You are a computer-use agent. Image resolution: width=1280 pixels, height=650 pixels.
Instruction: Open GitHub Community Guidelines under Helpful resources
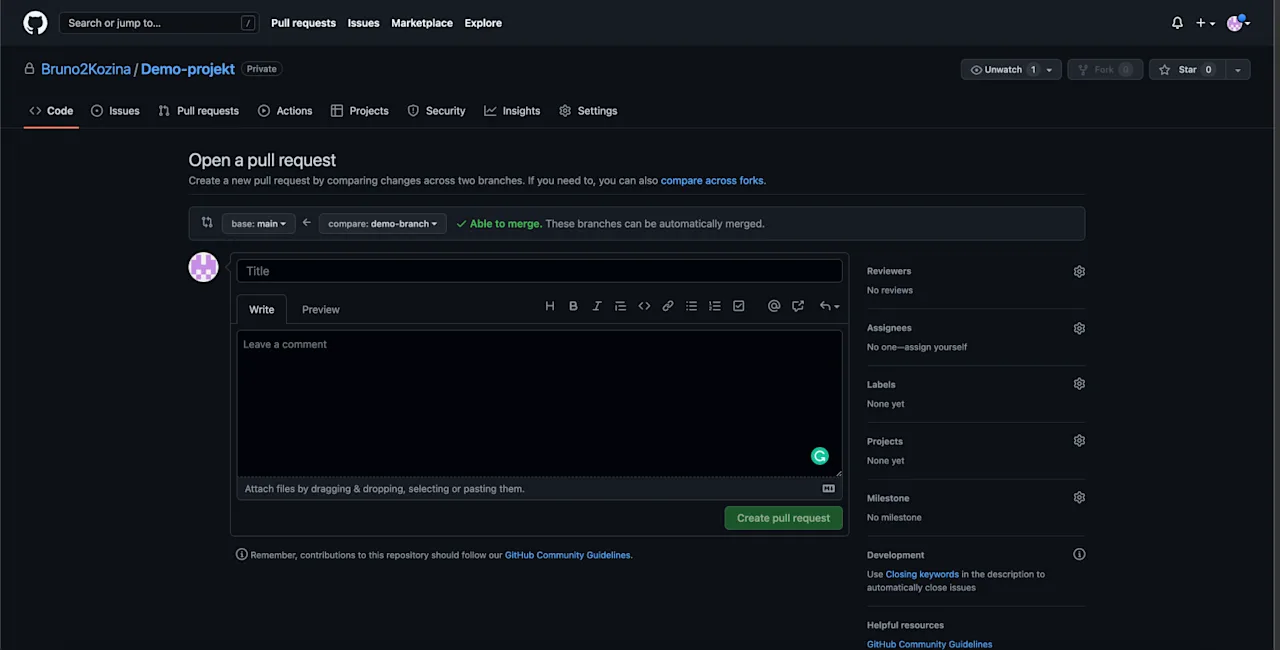tap(929, 644)
